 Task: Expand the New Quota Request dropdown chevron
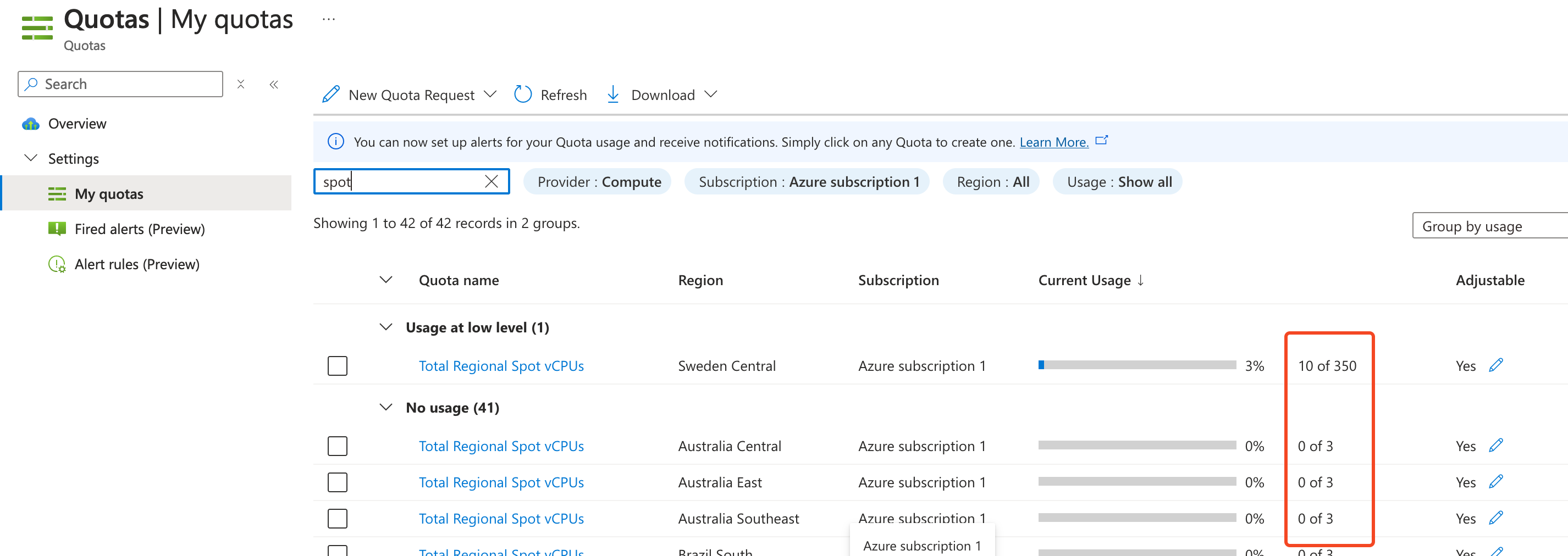(x=490, y=94)
